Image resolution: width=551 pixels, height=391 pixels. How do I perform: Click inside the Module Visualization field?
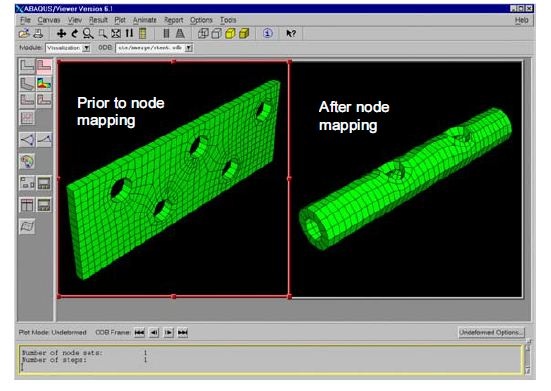point(64,48)
